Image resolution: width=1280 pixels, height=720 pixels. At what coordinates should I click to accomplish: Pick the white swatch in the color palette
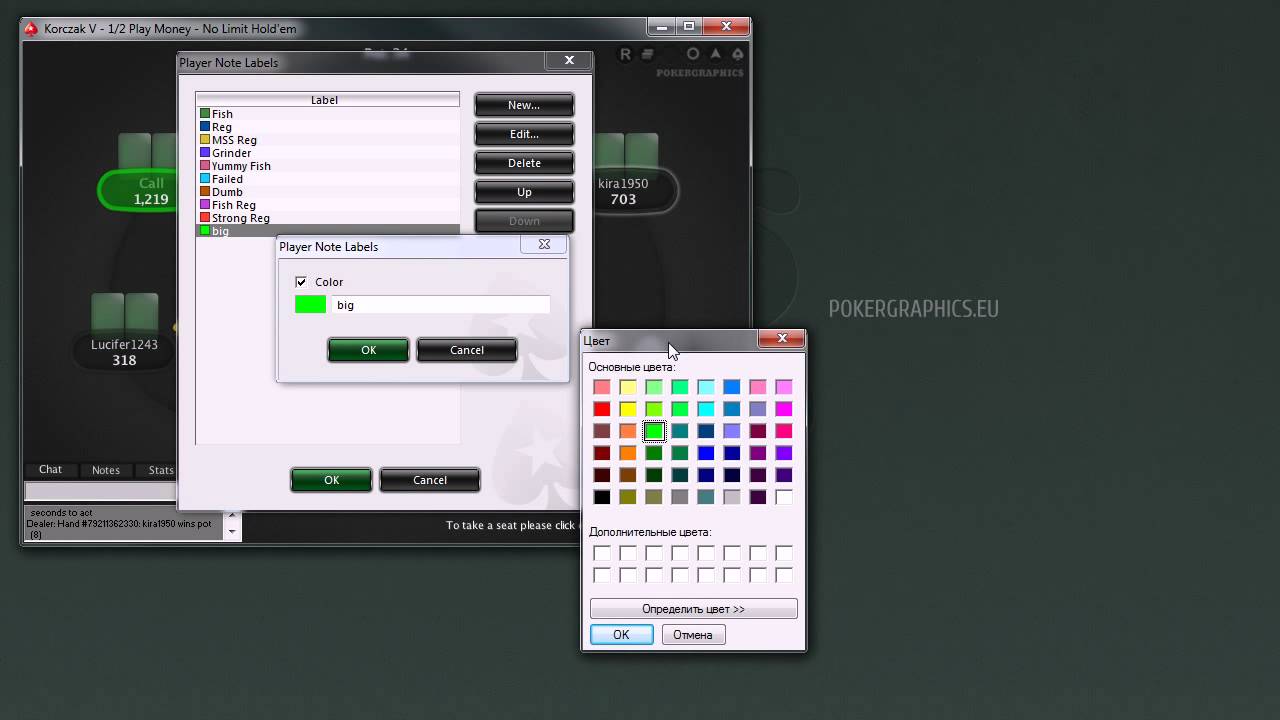coord(784,497)
